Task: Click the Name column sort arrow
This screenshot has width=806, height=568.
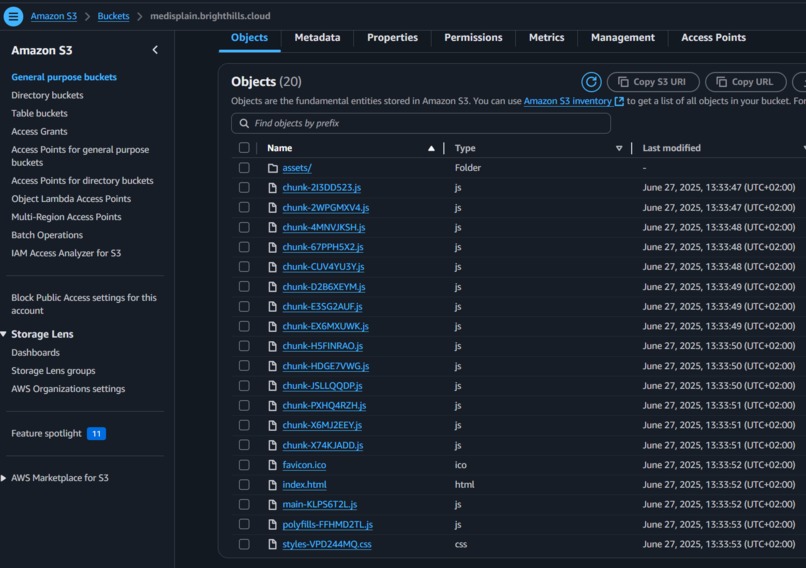Action: coord(431,149)
